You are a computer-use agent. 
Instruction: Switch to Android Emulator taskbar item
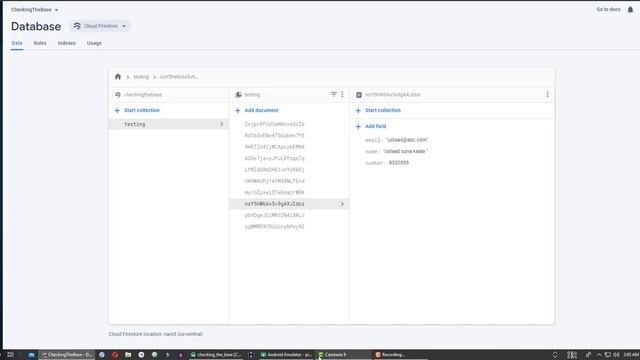coord(286,355)
